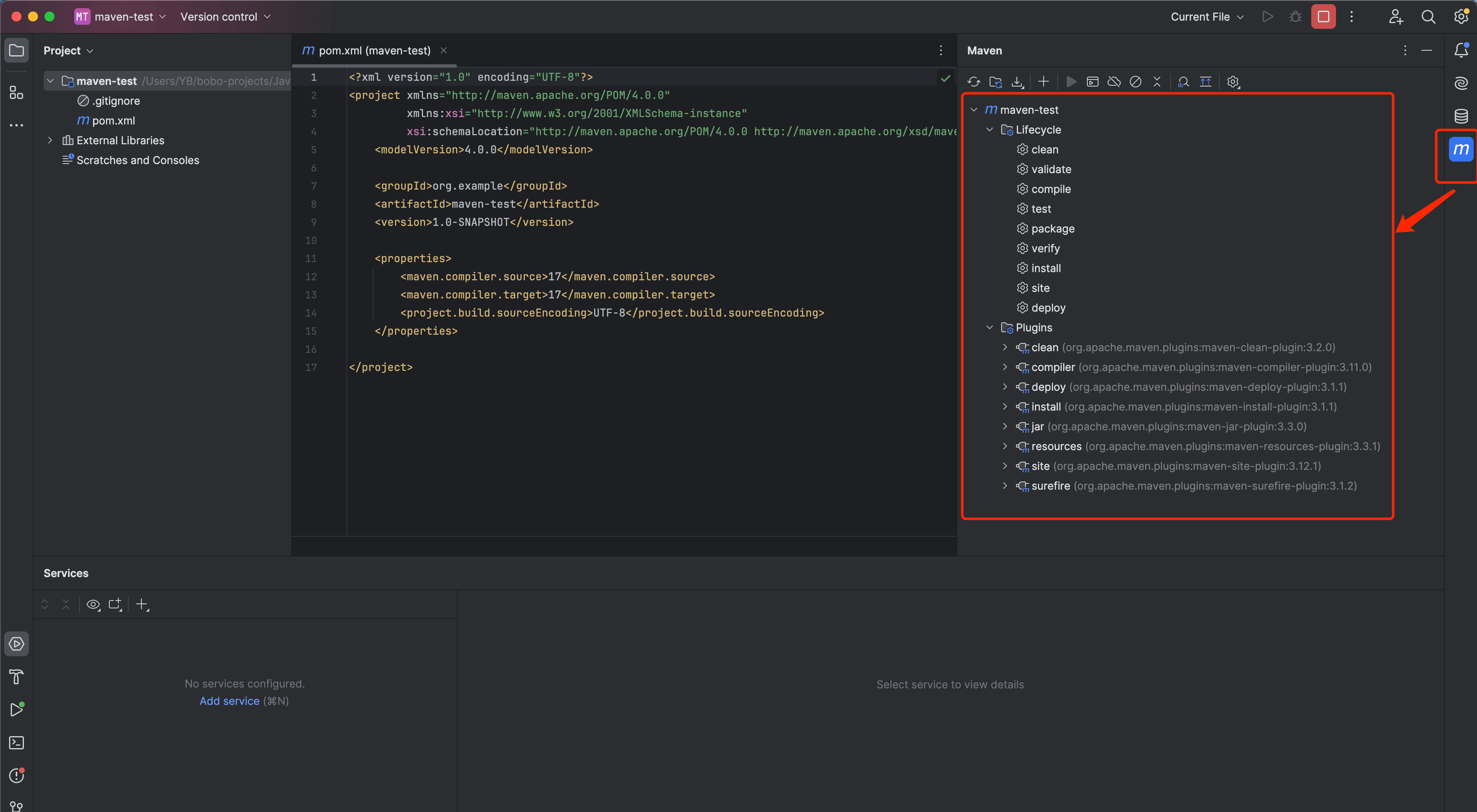The height and width of the screenshot is (812, 1477).
Task: Open the Notifications bell icon
Action: point(1461,50)
